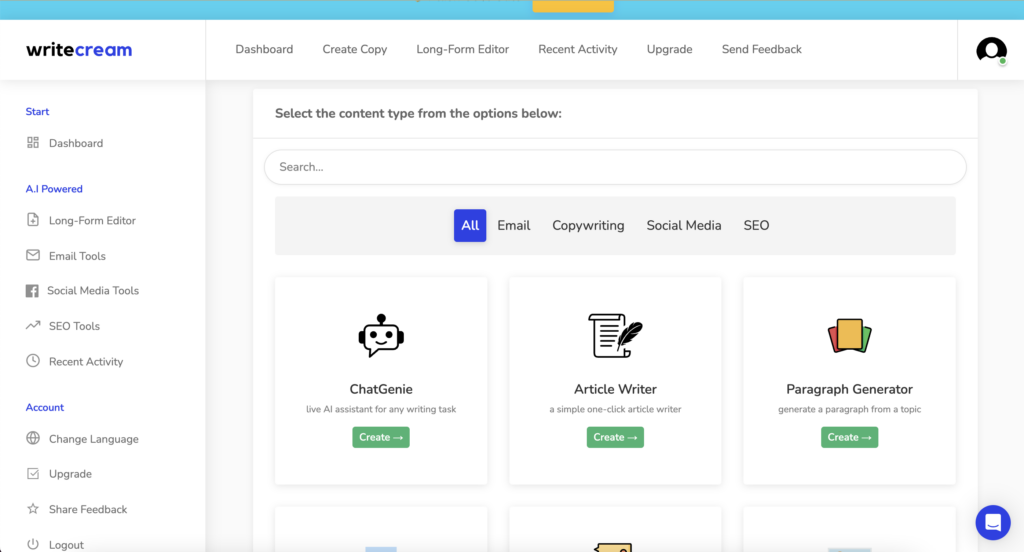Open Create Copy in top navigation
The width and height of the screenshot is (1024, 552).
(354, 49)
